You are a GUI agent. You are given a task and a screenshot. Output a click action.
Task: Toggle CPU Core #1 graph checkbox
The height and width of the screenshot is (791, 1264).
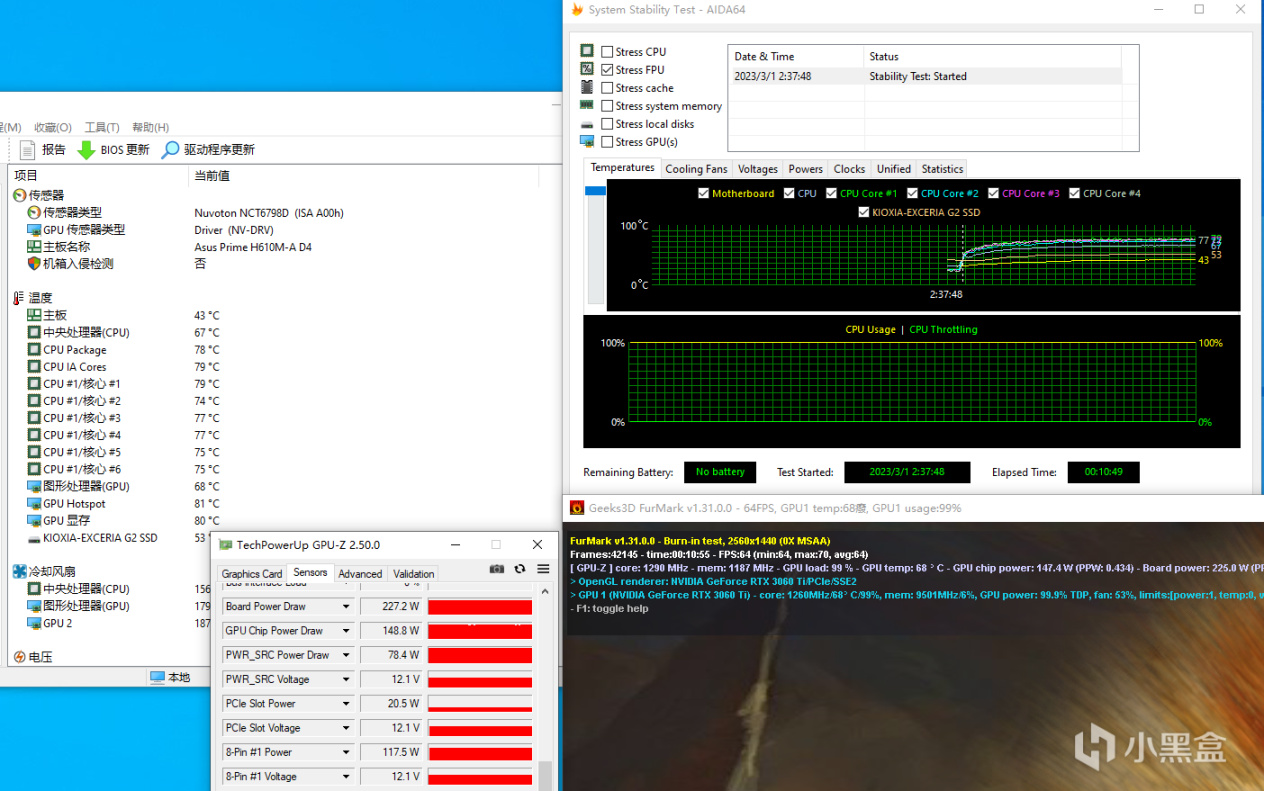pos(831,193)
